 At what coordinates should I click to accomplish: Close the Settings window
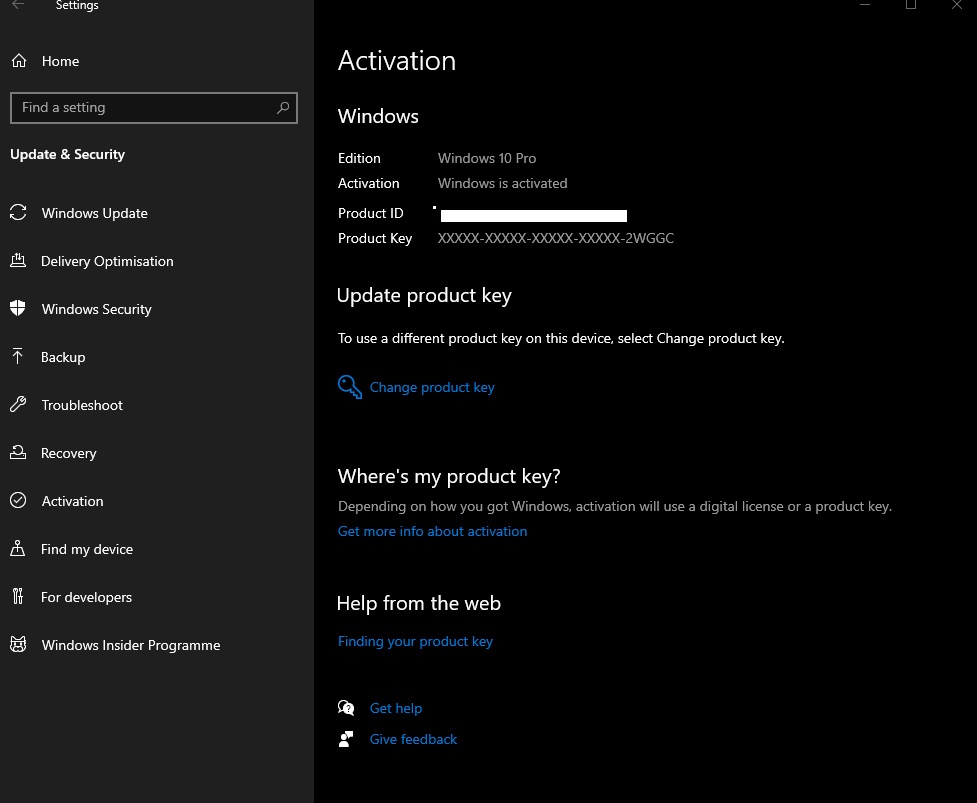956,4
